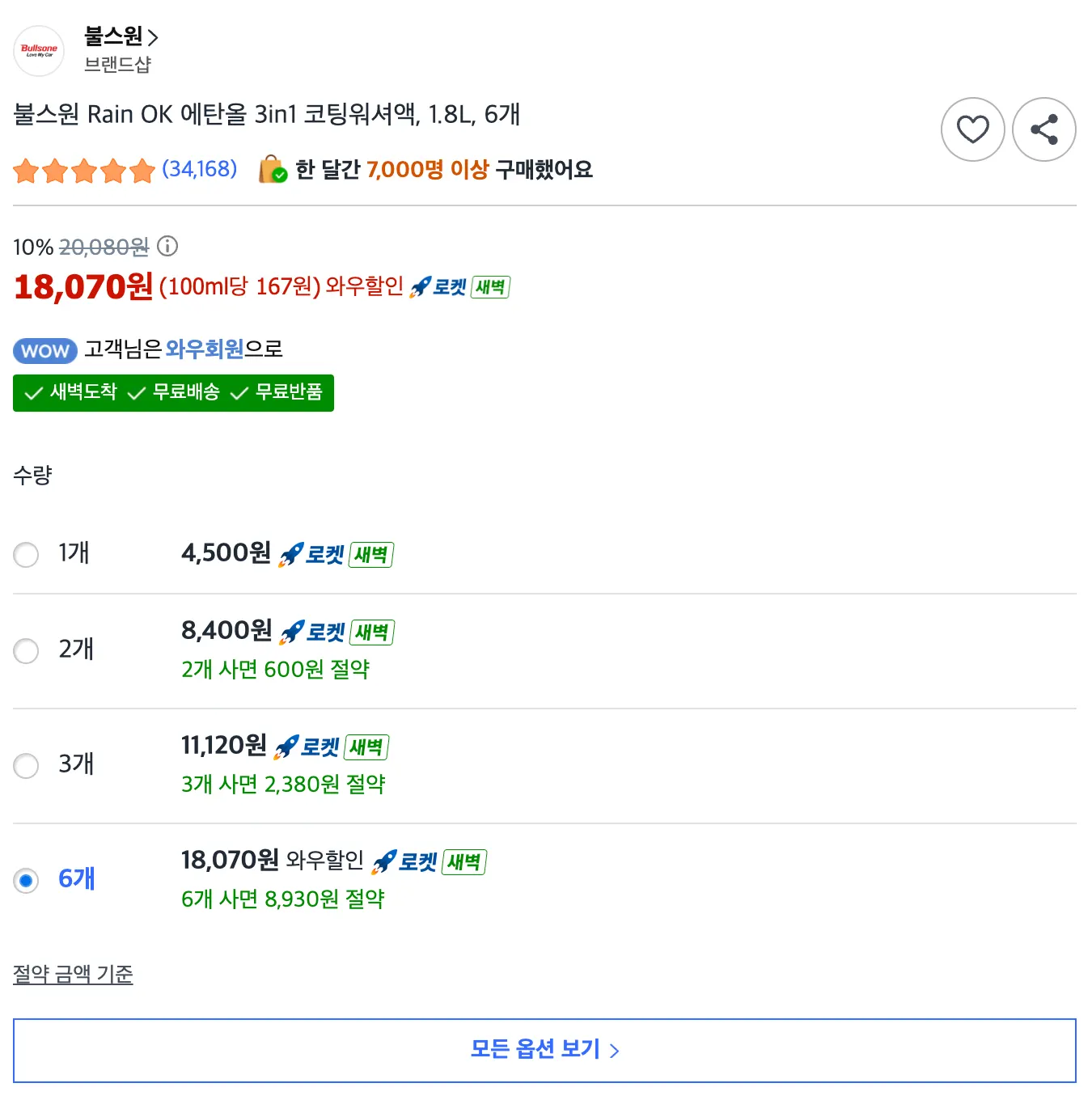Click the price info circle icon

[x=167, y=246]
